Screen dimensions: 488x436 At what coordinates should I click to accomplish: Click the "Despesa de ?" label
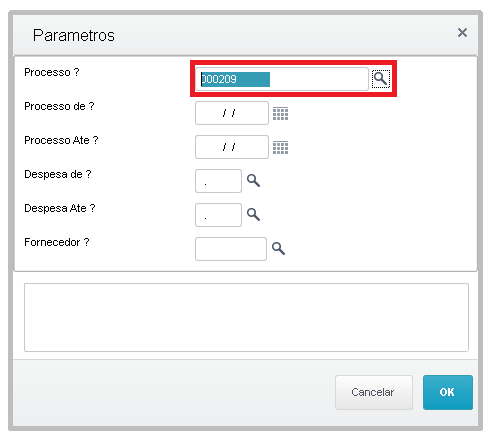tap(58, 174)
